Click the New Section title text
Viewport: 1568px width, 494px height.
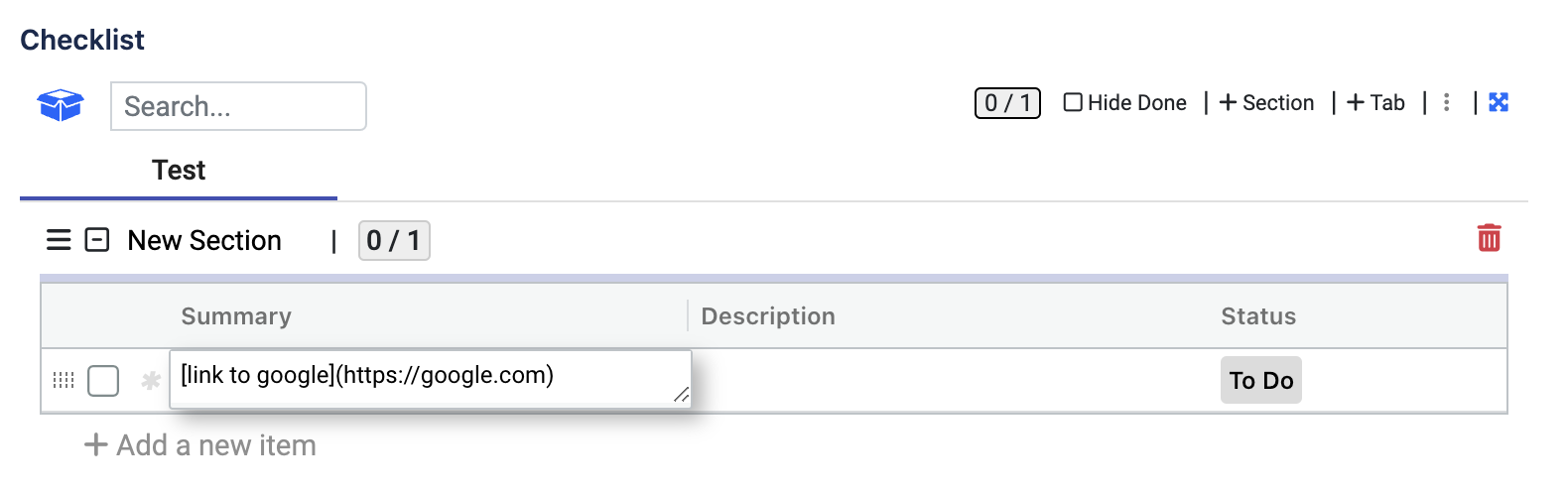pos(204,240)
